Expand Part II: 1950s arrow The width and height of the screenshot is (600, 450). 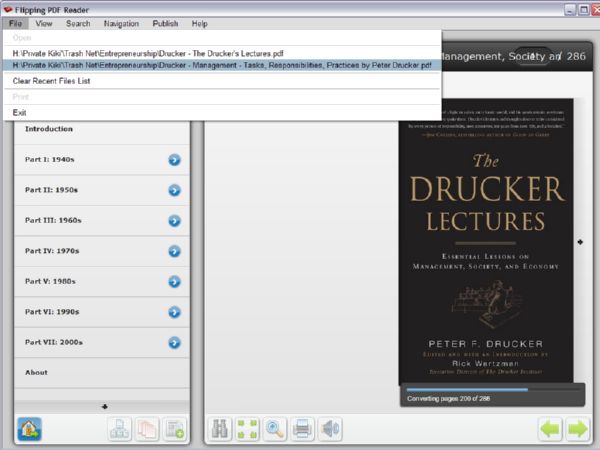[174, 190]
